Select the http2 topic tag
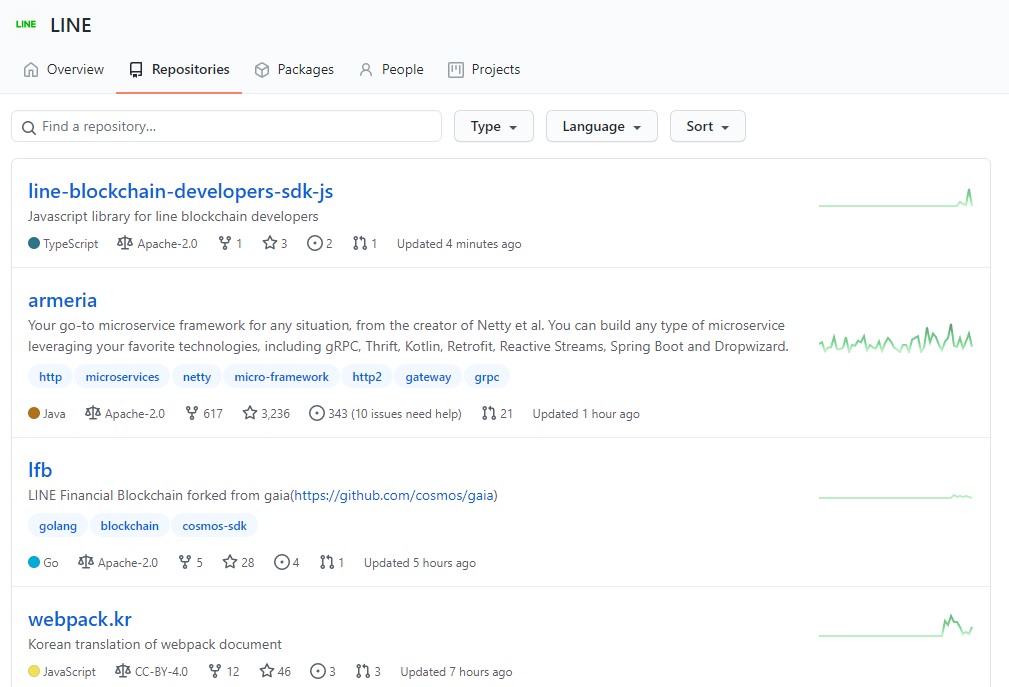The width and height of the screenshot is (1009, 687). [367, 377]
